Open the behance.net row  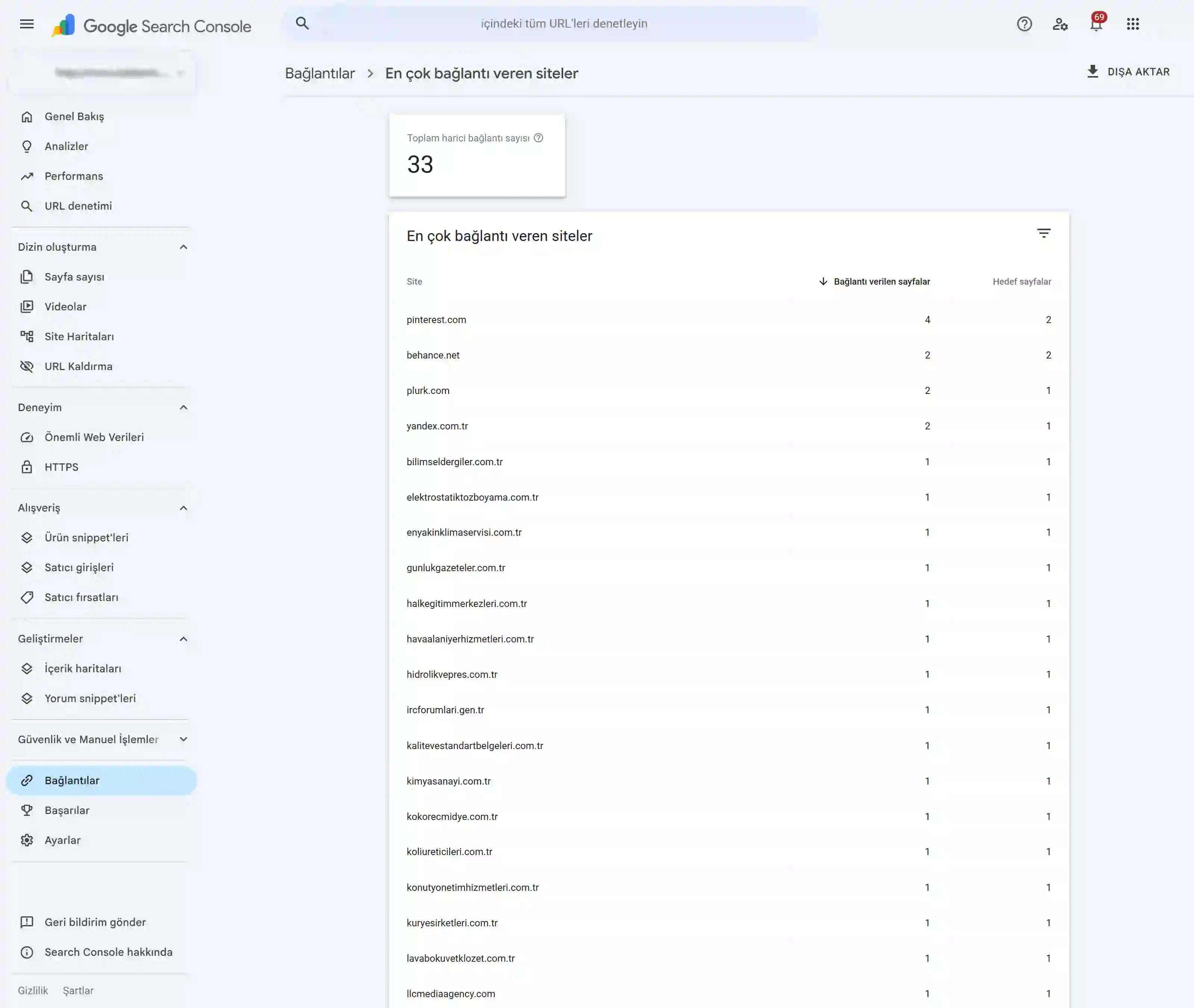tap(729, 355)
